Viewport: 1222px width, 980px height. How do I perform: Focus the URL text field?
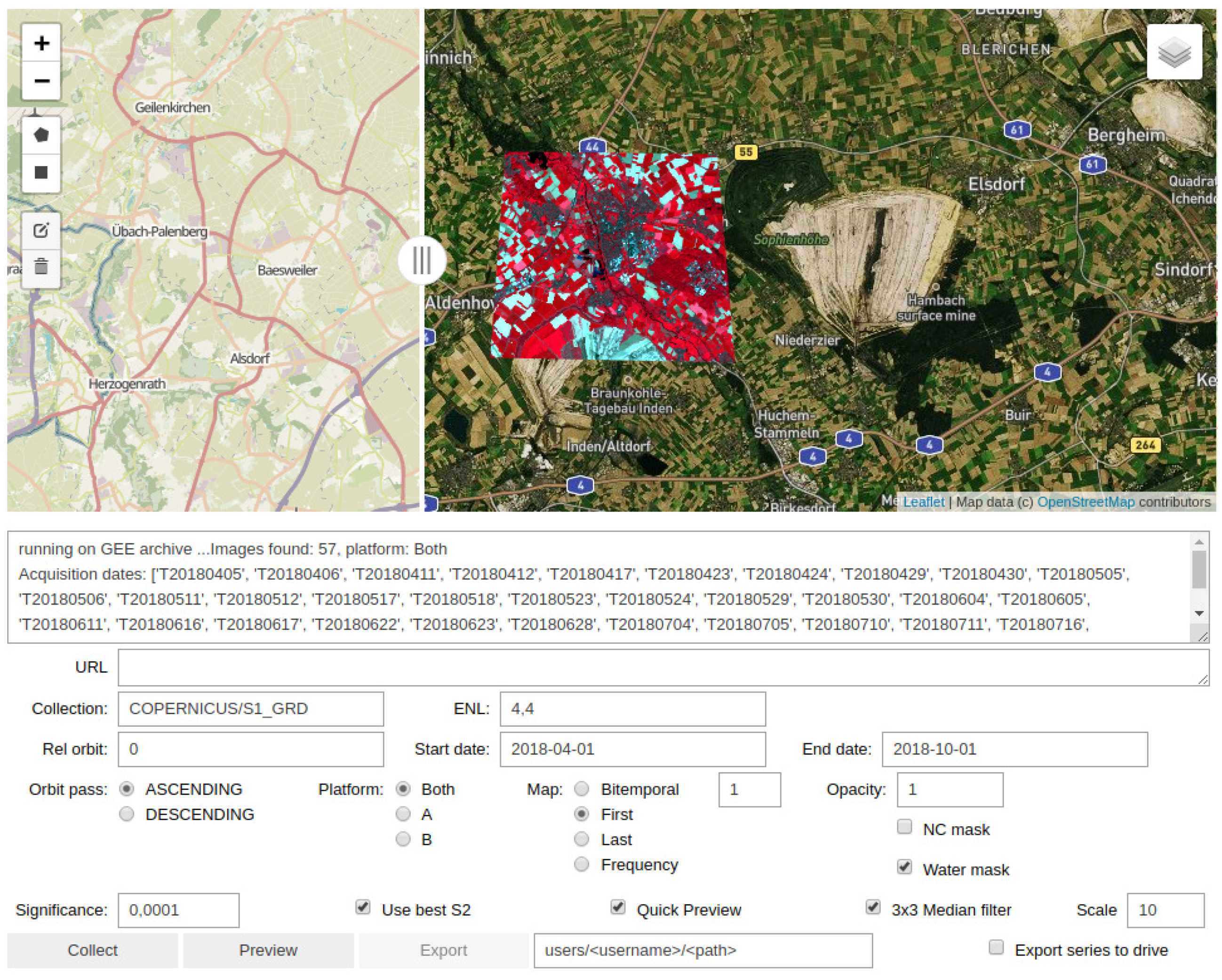[x=663, y=667]
